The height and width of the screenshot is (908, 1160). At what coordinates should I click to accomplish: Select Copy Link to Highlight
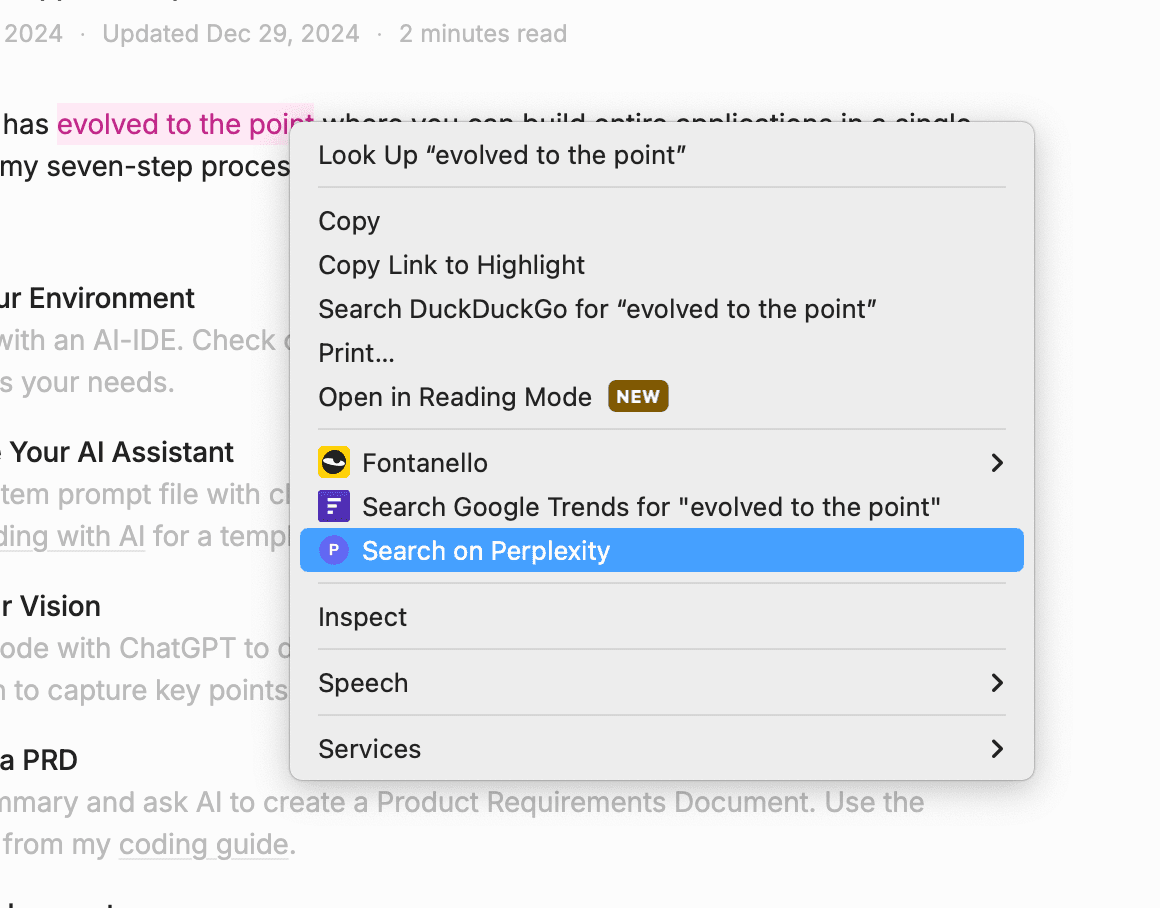pyautogui.click(x=451, y=264)
